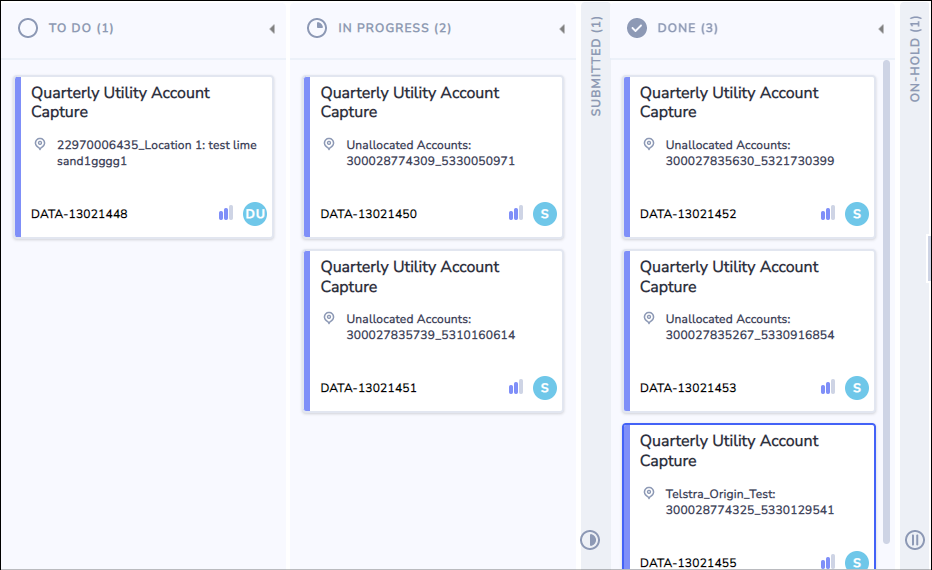Click the Done checkmark status icon
Viewport: 932px width, 570px height.
point(637,28)
